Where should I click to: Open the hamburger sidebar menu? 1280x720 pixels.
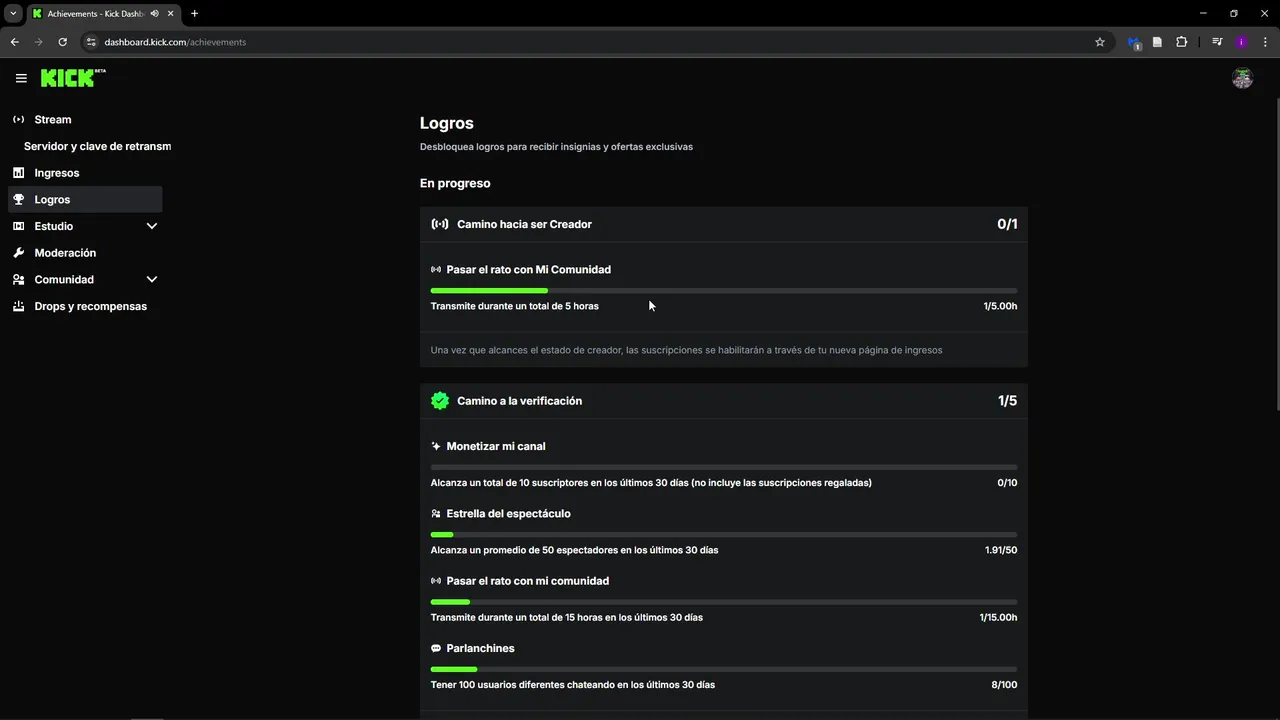pos(21,78)
